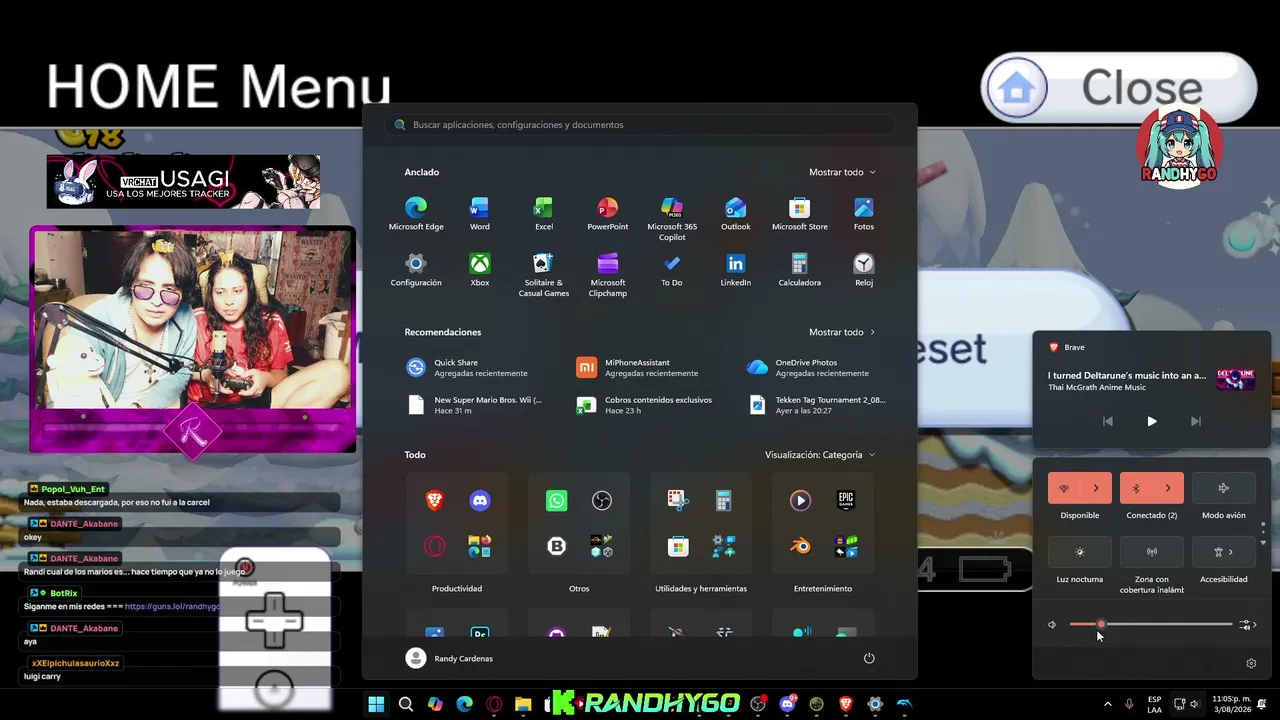Open the Reloj clock app
This screenshot has height=720, width=1280.
point(864,270)
